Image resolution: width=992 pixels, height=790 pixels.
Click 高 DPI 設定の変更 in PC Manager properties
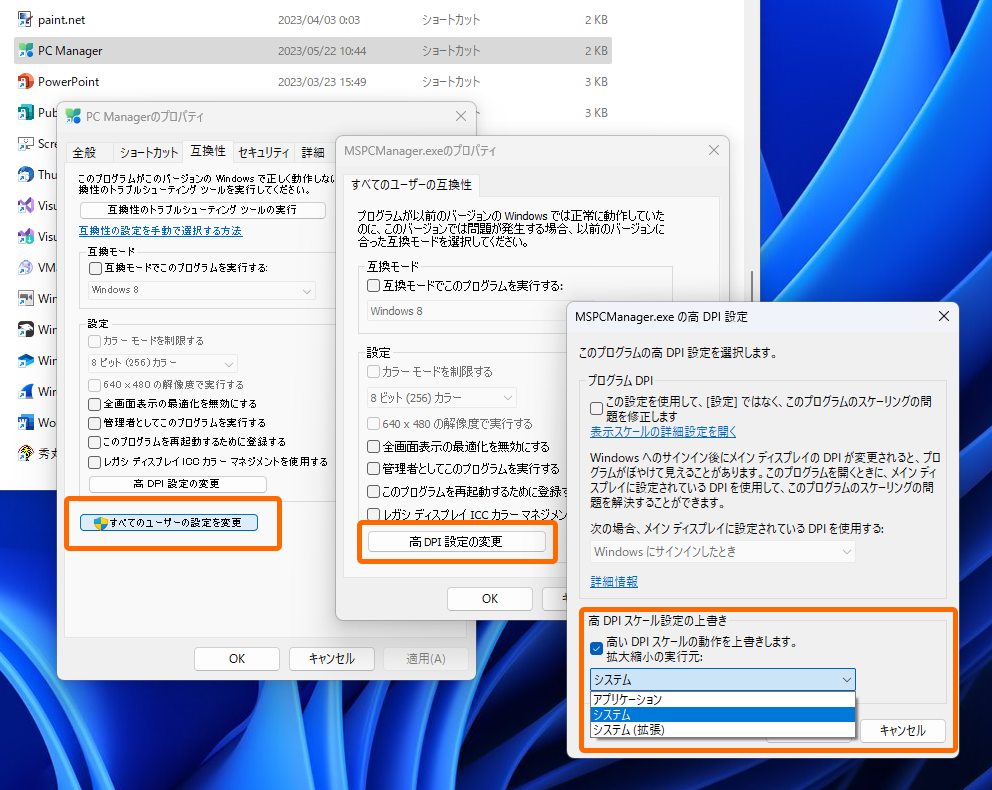177,484
